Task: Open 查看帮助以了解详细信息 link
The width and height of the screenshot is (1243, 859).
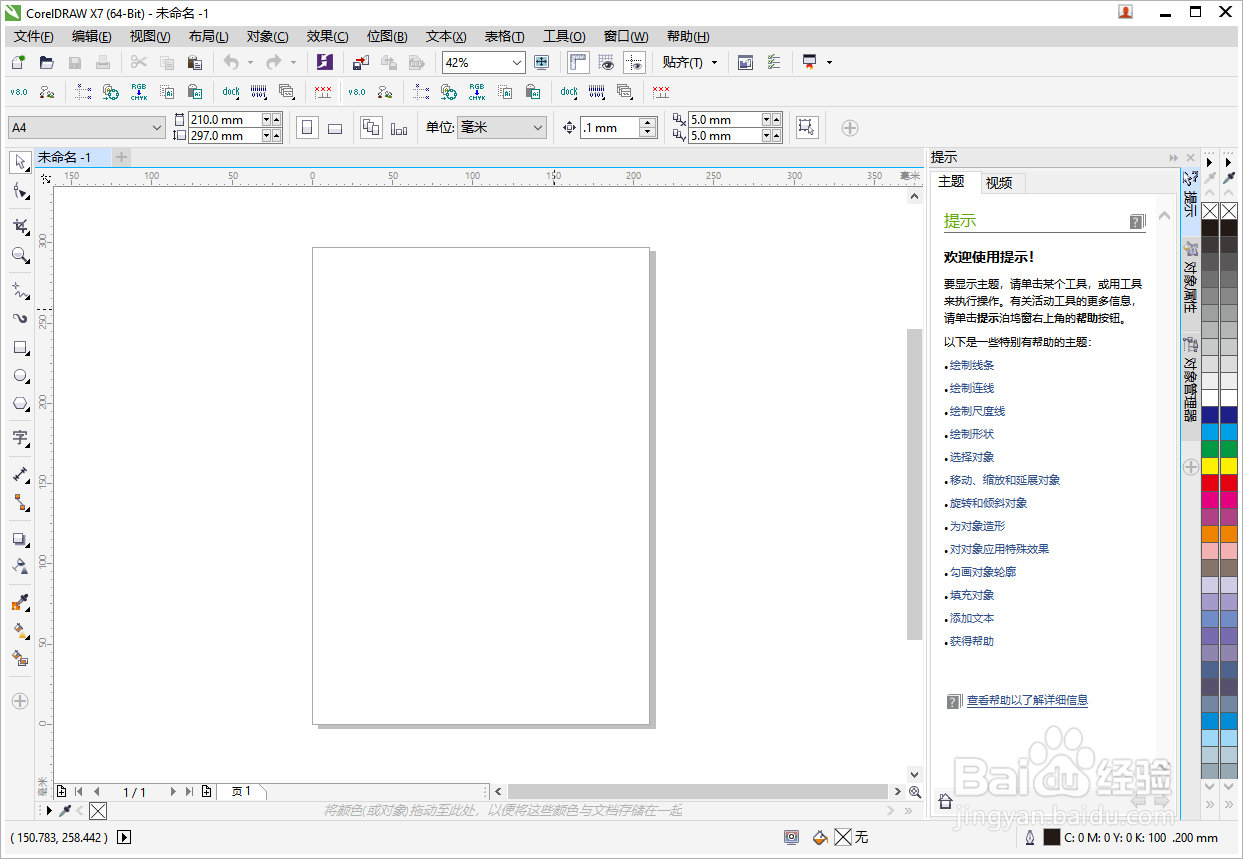Action: (x=1027, y=700)
